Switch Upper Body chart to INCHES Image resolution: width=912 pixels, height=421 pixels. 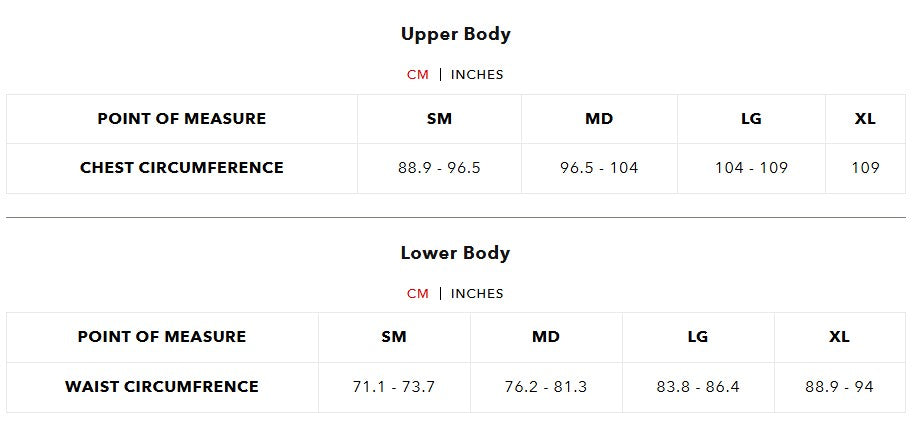coord(477,74)
